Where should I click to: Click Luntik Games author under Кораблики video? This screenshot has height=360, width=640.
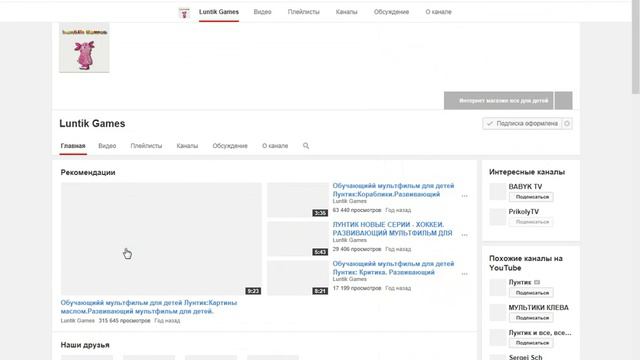pyautogui.click(x=349, y=201)
